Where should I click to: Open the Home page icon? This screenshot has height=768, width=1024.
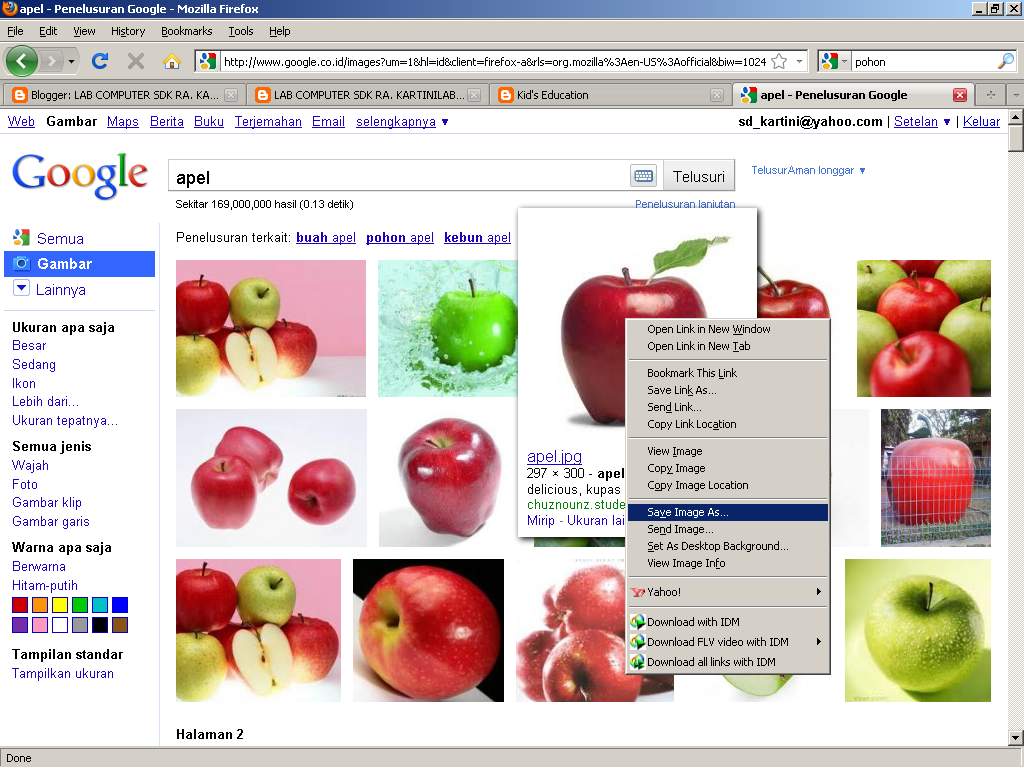point(172,62)
